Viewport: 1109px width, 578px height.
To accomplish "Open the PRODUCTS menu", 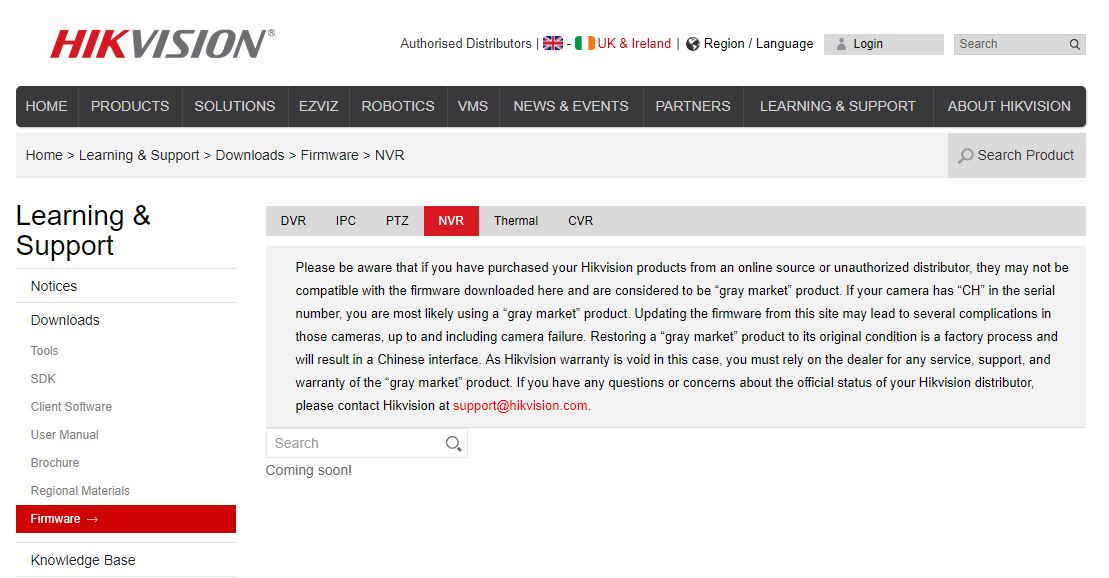I will [130, 106].
